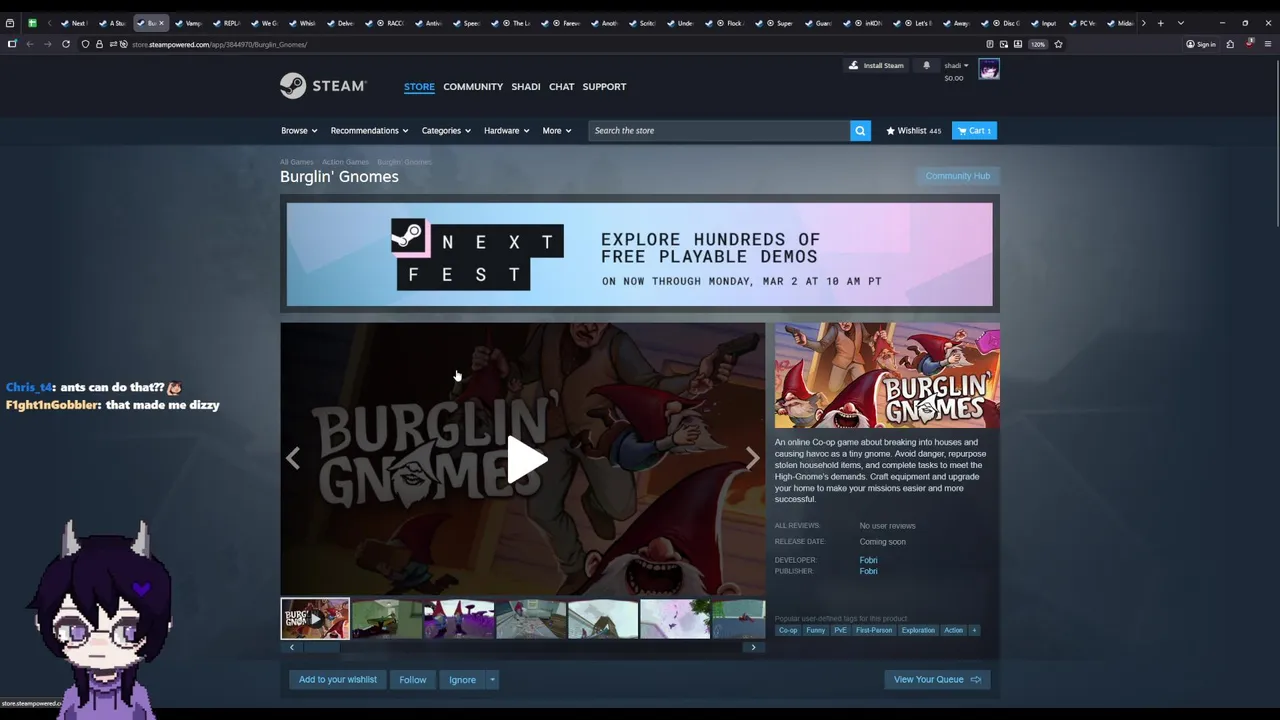The width and height of the screenshot is (1280, 720).
Task: Click the Next Fest banner
Action: (640, 255)
